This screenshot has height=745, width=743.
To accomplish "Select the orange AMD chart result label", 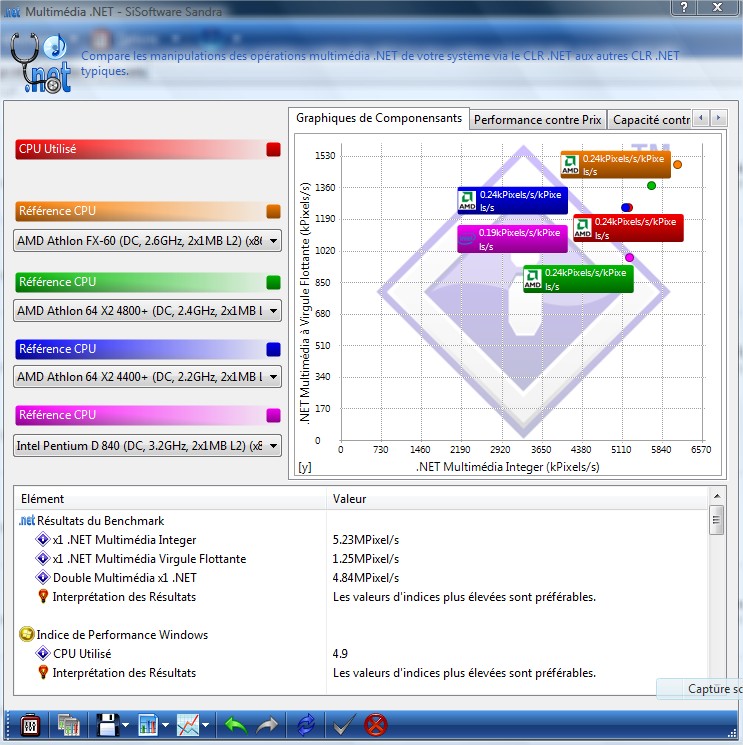I will 615,164.
